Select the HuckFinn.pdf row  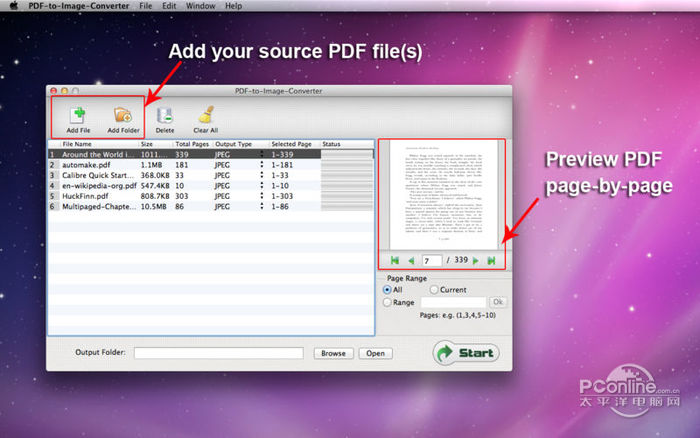(211, 196)
